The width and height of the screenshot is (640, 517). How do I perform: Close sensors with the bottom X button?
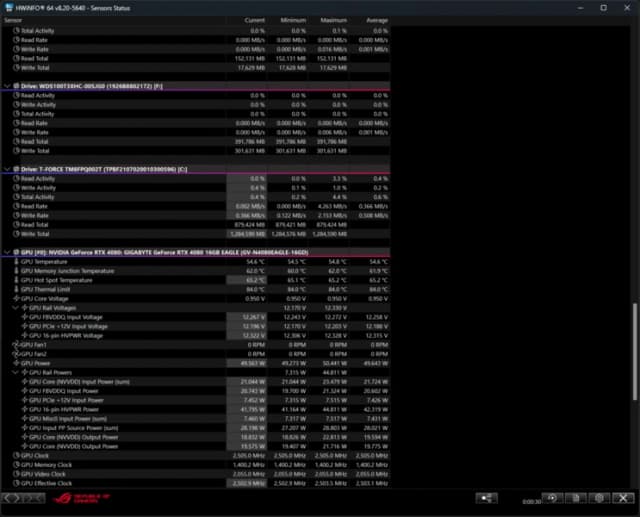coord(623,498)
